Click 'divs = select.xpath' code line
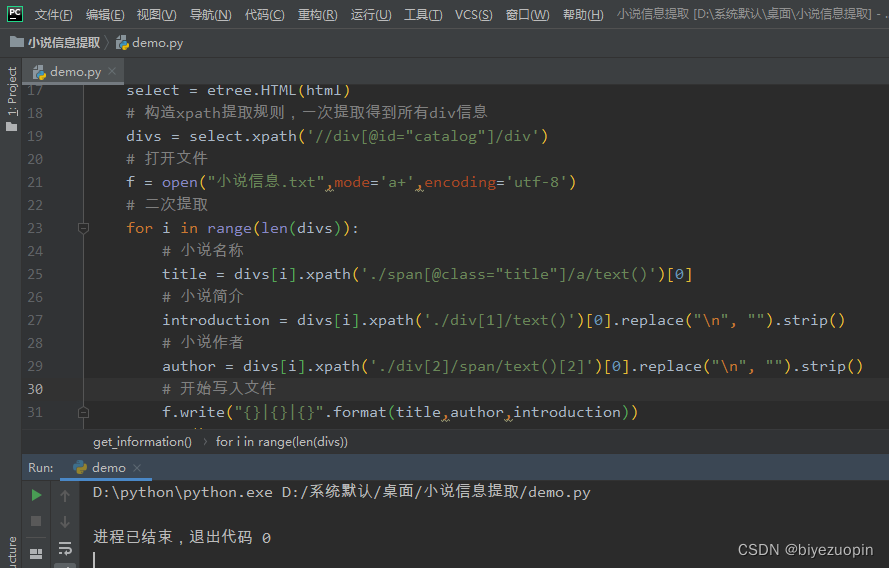Viewport: 889px width, 568px height. coord(337,136)
